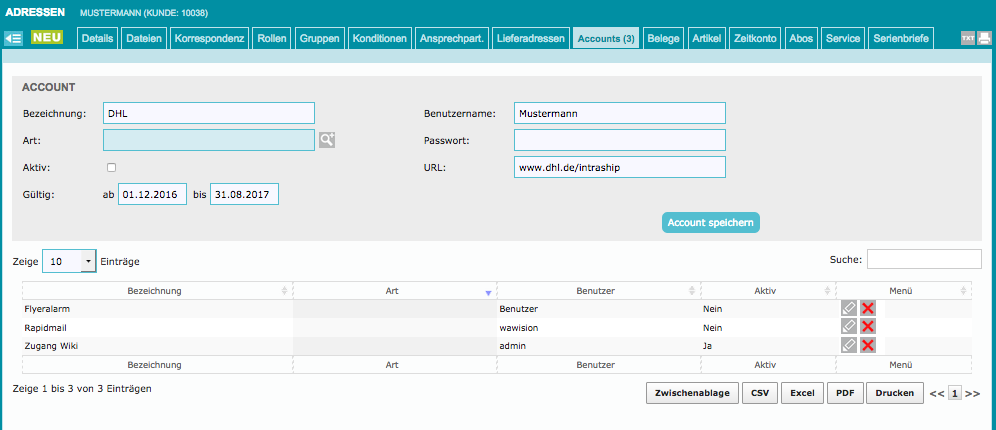Image resolution: width=996 pixels, height=430 pixels.
Task: Export table using the CSV button
Action: point(759,393)
